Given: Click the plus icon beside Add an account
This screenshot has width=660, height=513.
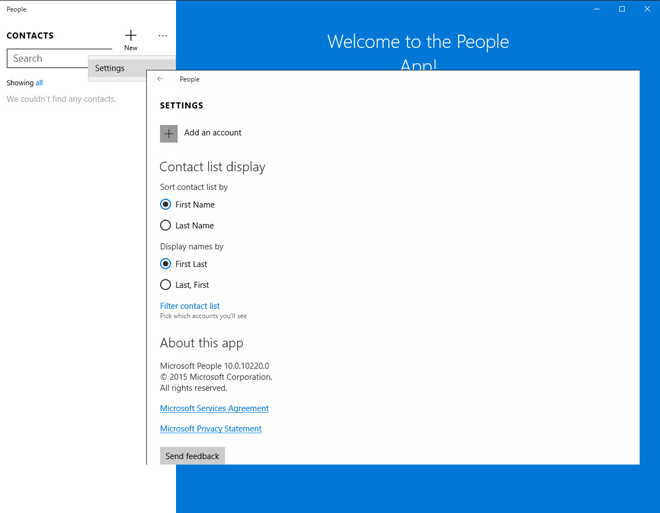Looking at the screenshot, I should pyautogui.click(x=169, y=133).
